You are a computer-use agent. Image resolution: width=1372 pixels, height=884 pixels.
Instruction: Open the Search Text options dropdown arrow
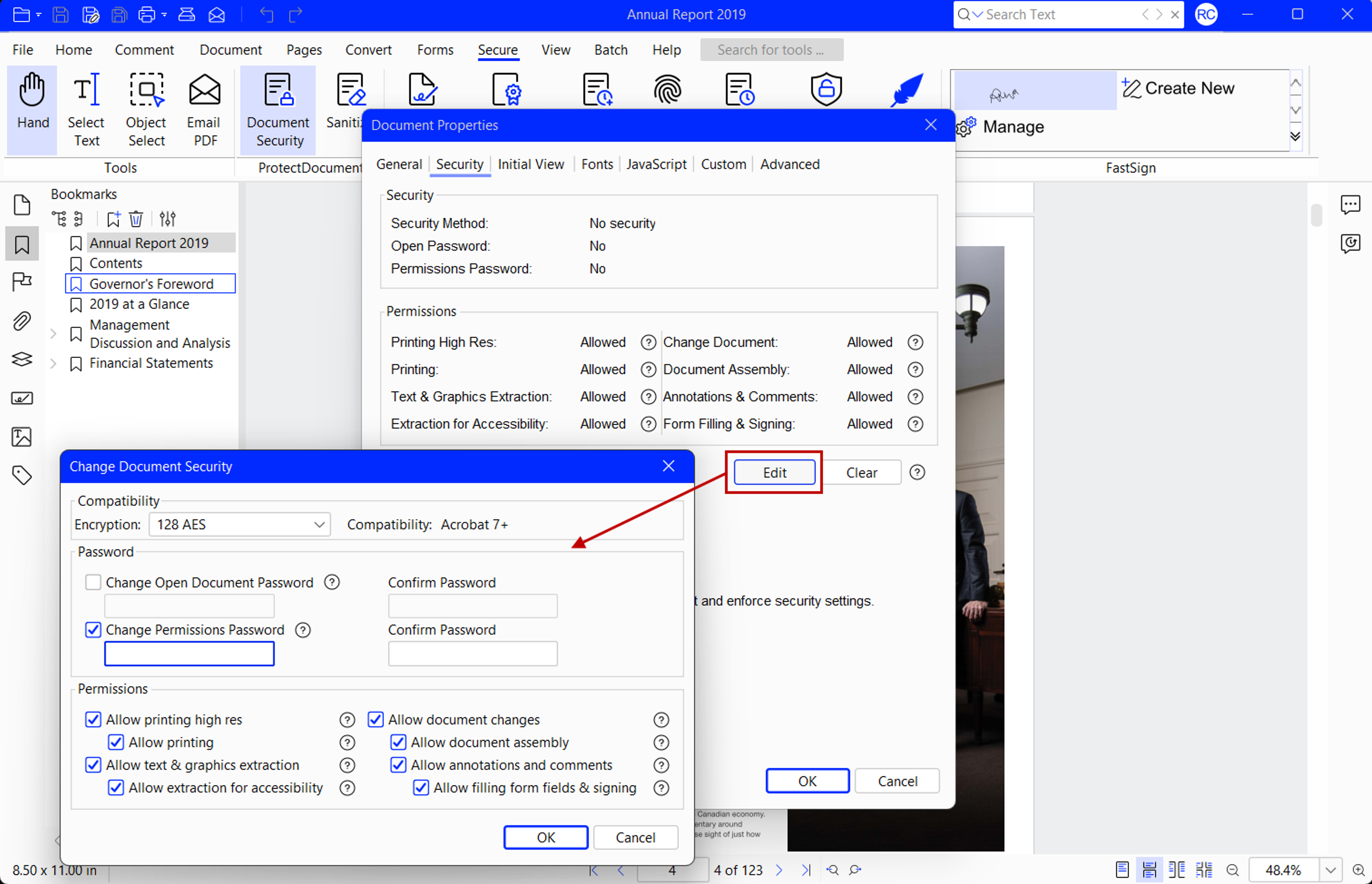click(x=978, y=14)
